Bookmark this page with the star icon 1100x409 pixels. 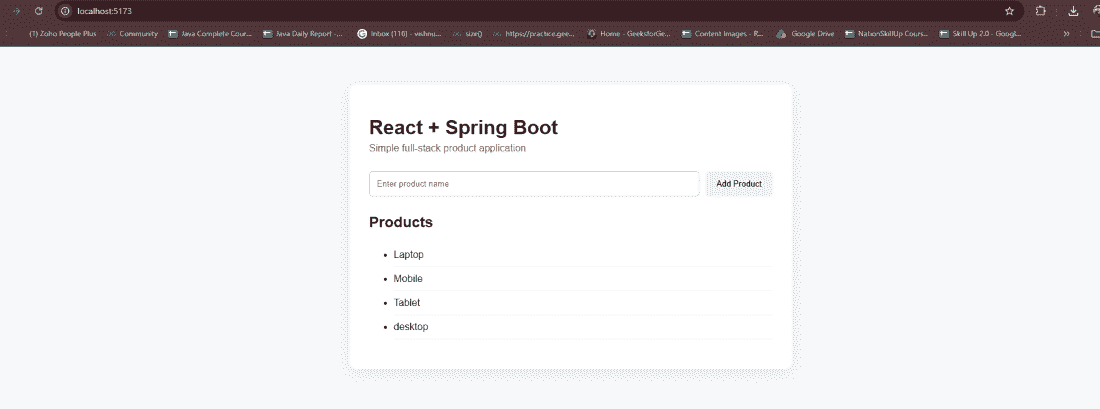tap(1010, 11)
